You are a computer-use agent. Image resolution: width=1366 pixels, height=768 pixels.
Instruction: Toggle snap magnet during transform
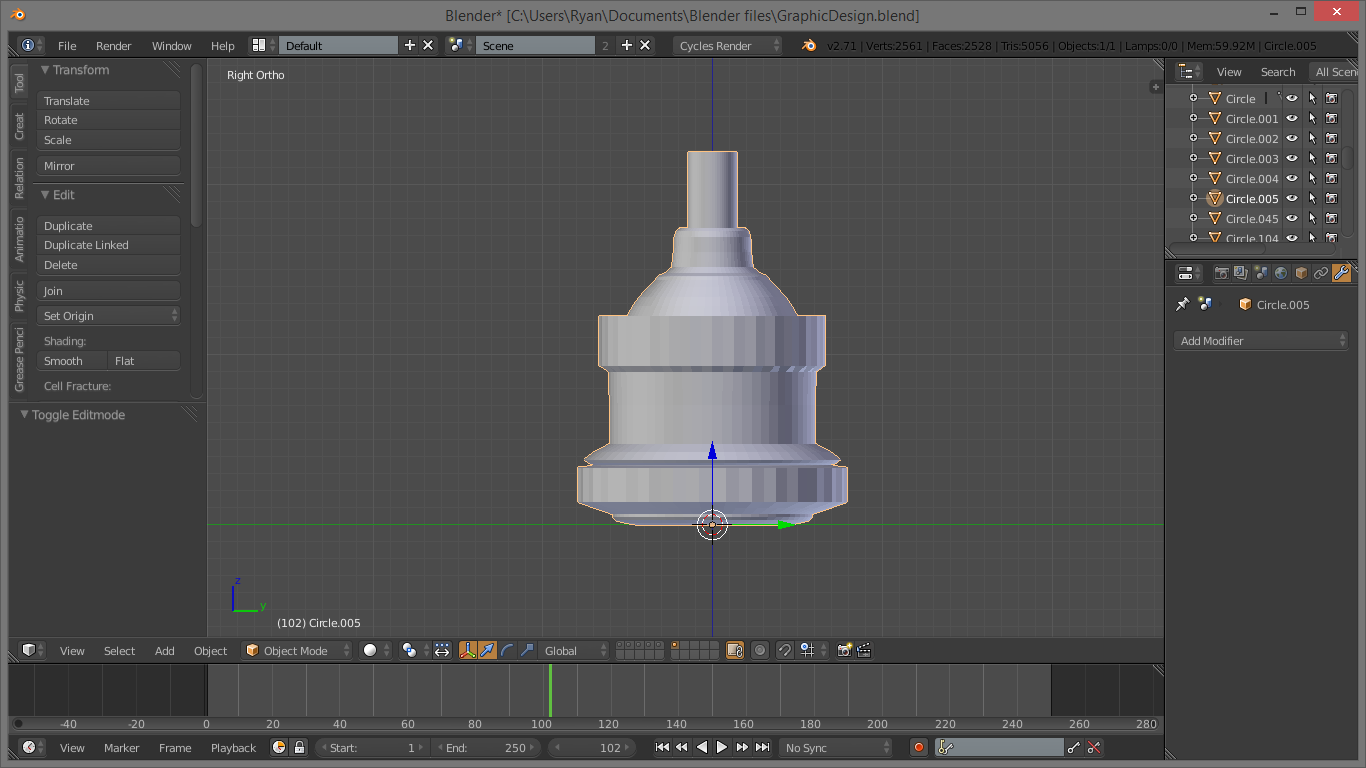785,650
